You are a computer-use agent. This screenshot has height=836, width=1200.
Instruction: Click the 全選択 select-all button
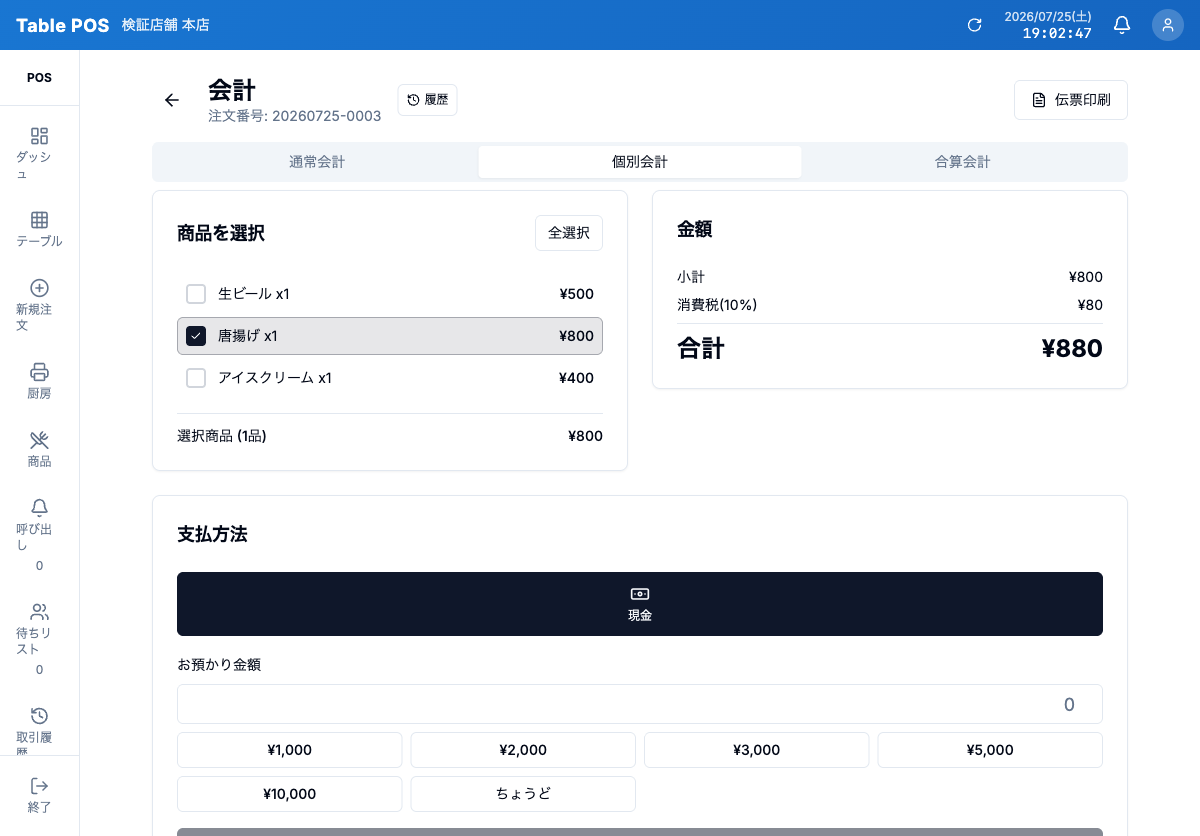coord(569,233)
